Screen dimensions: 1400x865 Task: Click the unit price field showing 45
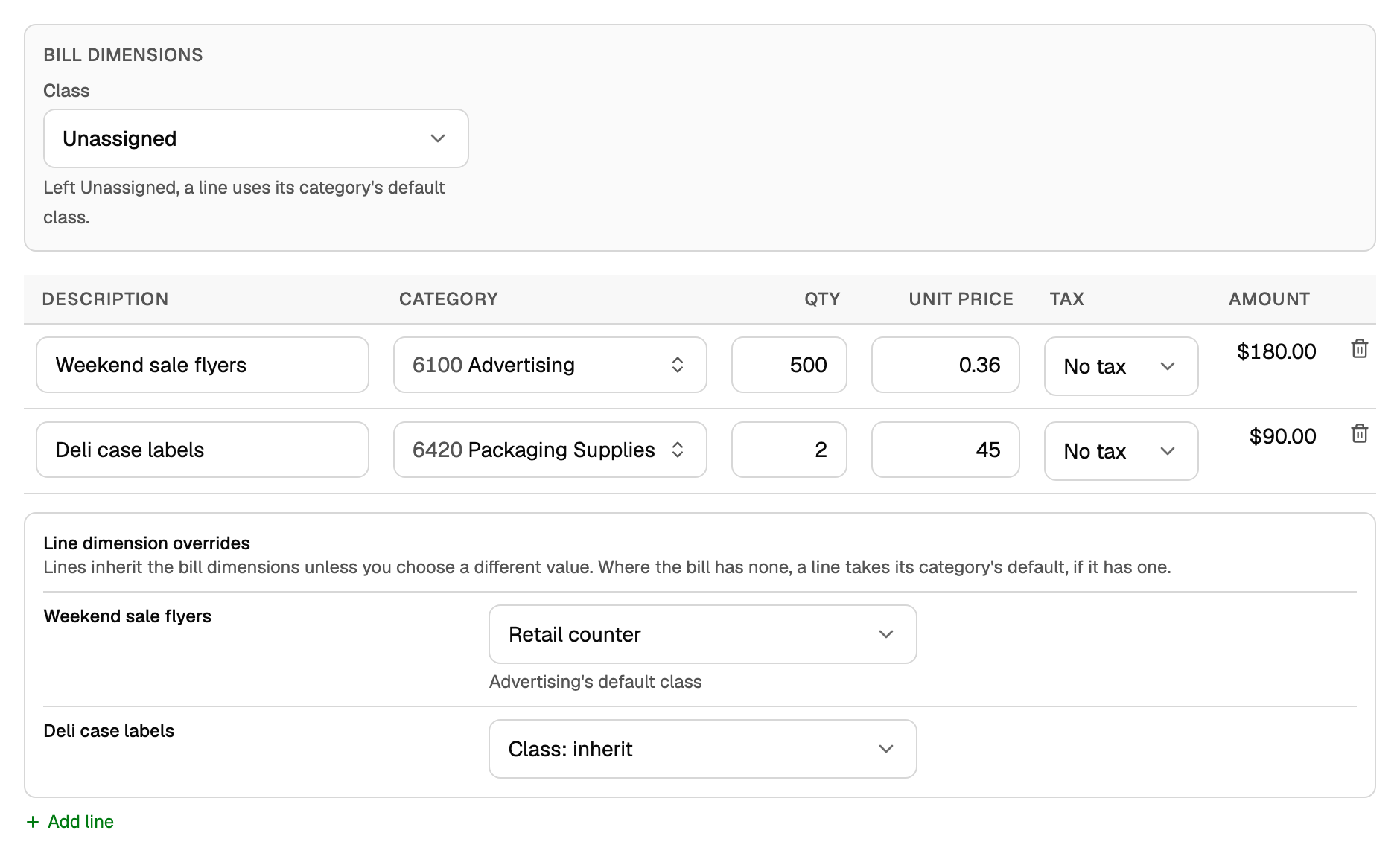click(946, 450)
